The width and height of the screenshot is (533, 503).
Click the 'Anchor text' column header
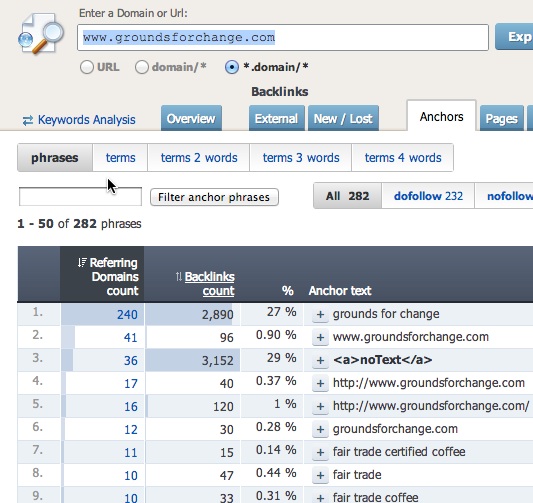click(340, 291)
